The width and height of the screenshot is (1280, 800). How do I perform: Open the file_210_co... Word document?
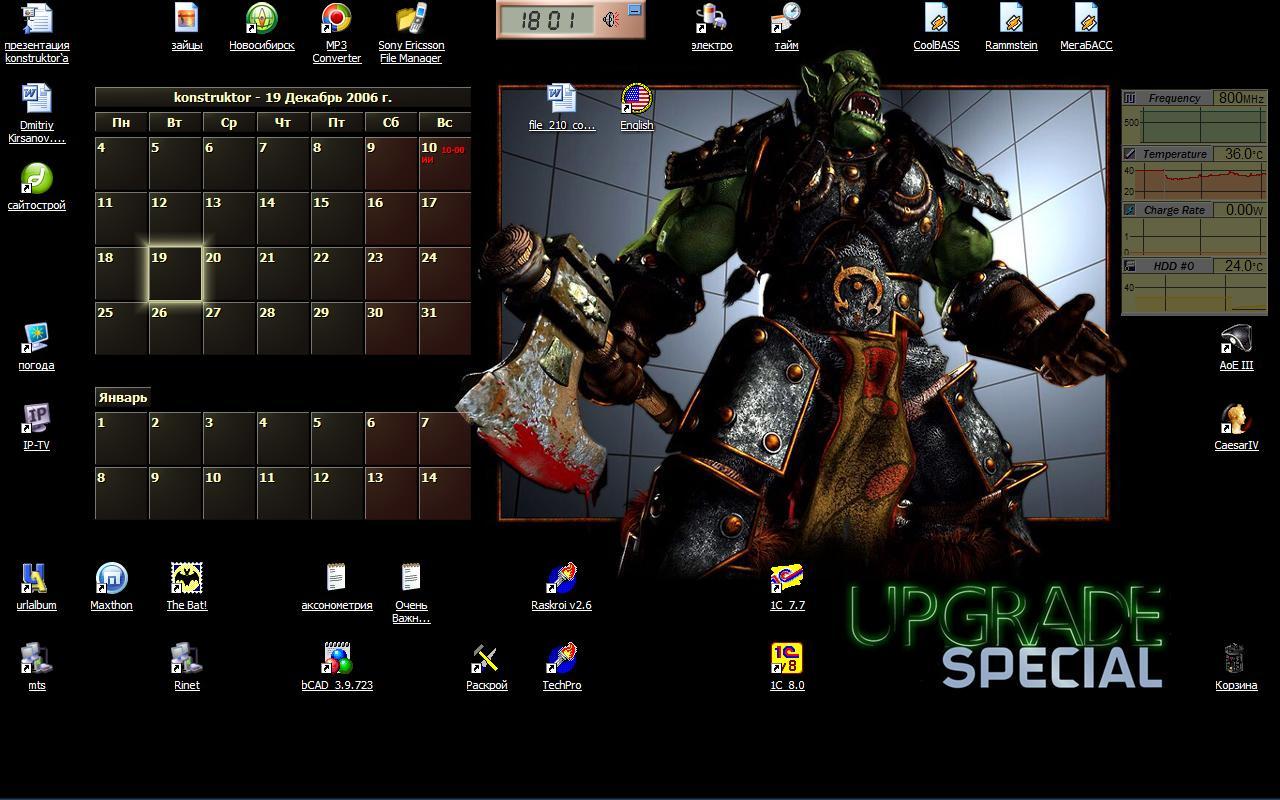[561, 100]
